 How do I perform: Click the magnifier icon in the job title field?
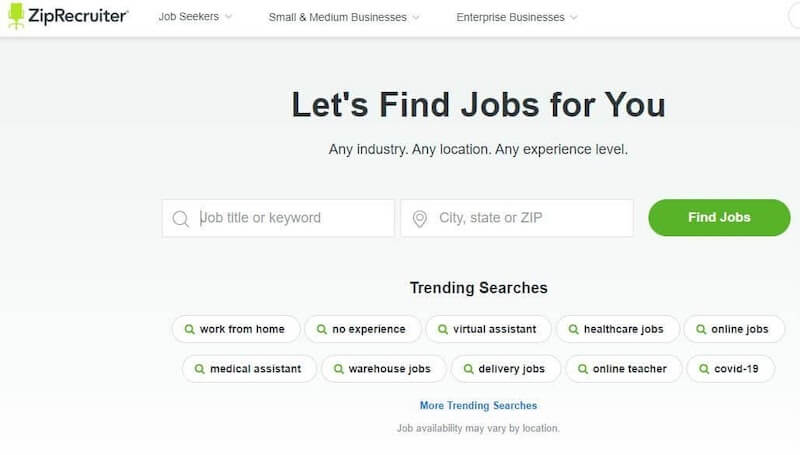pos(181,219)
